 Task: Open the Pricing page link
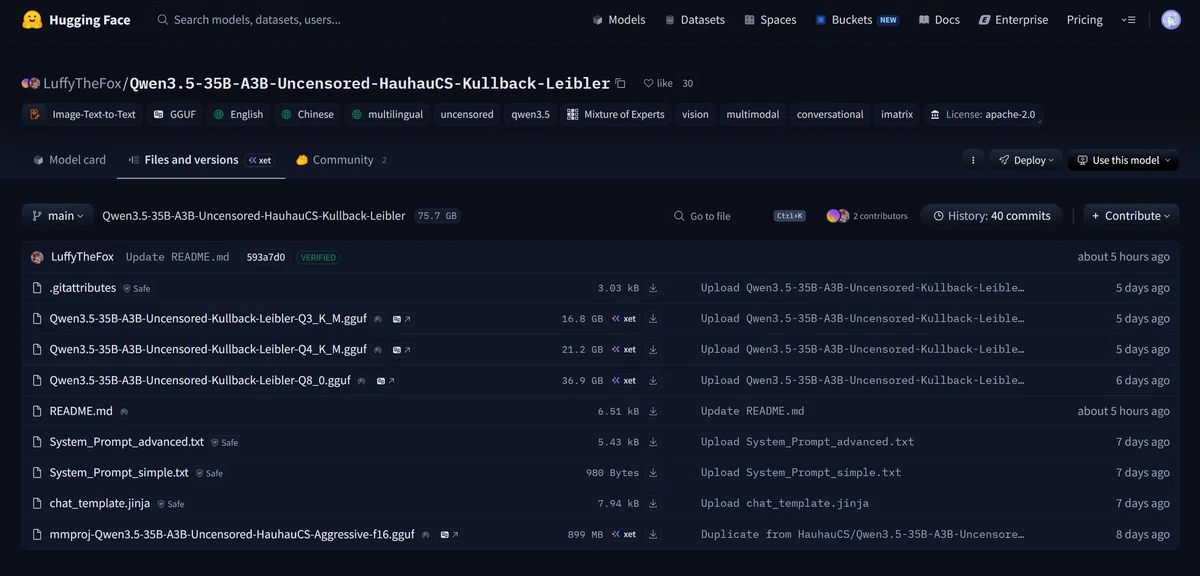1085,20
